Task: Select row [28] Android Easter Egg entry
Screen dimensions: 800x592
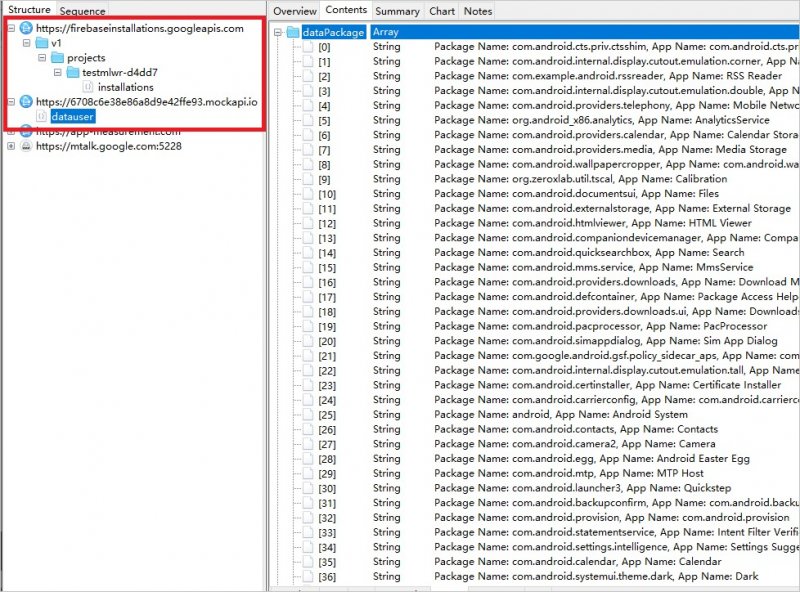Action: click(600, 459)
